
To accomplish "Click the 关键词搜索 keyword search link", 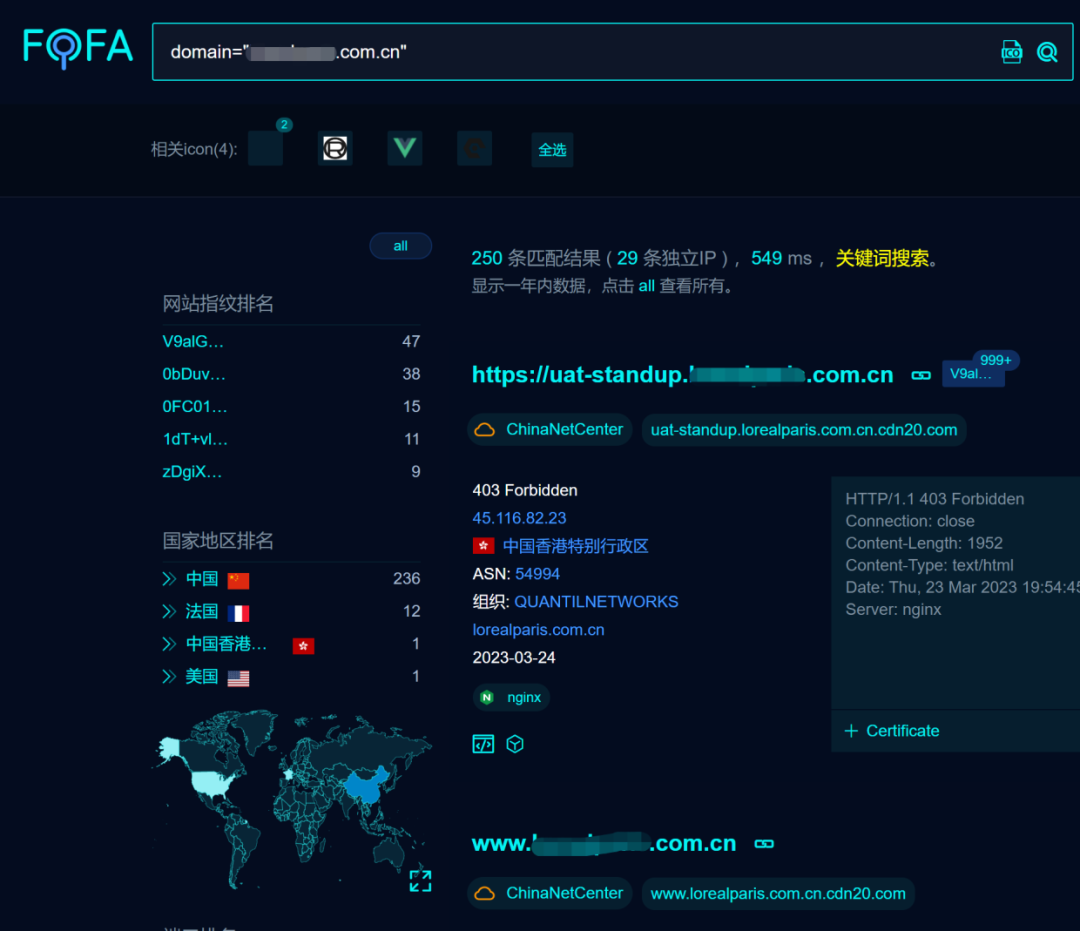I will [x=882, y=258].
